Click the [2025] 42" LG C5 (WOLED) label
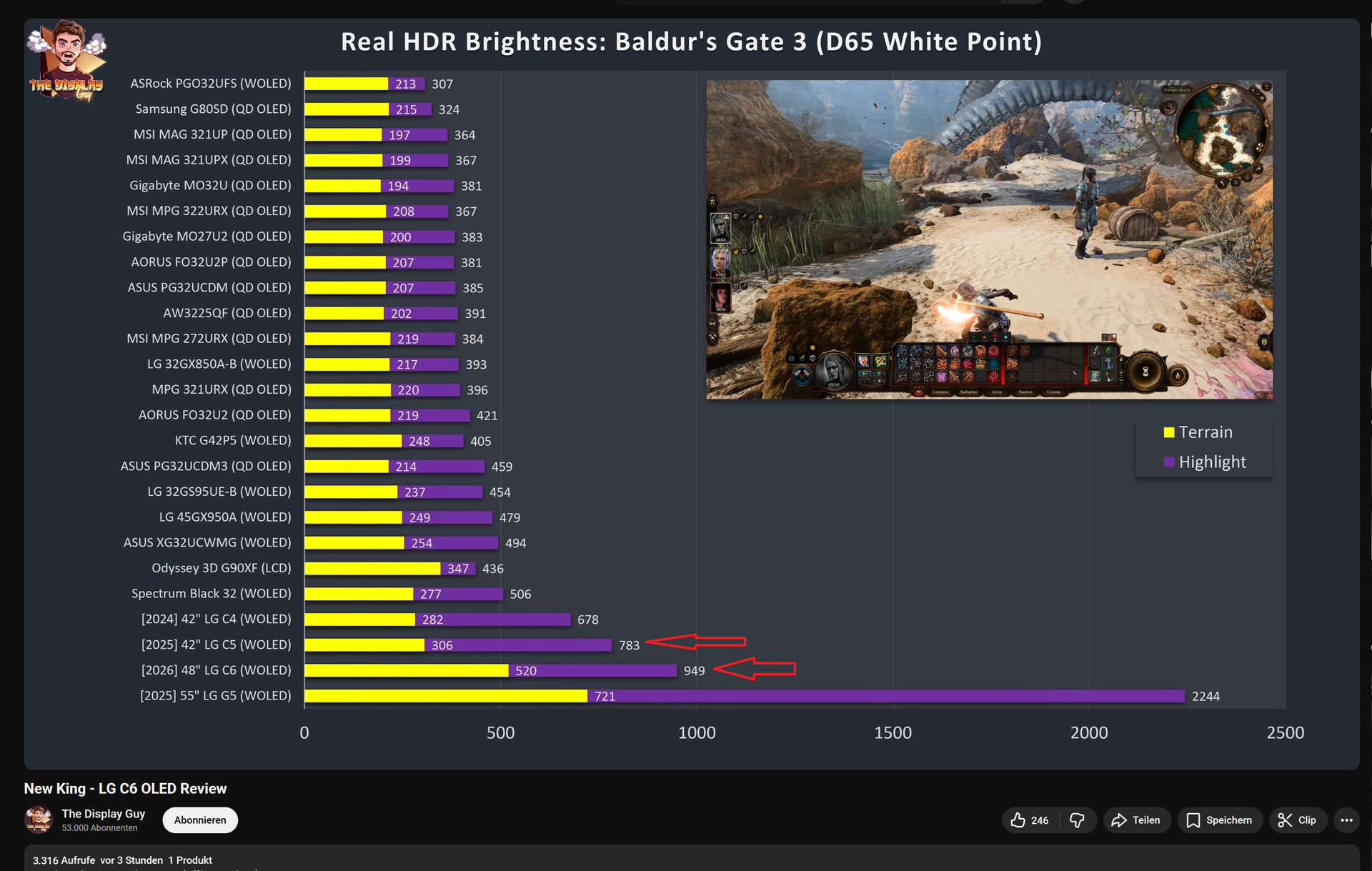 (x=217, y=644)
